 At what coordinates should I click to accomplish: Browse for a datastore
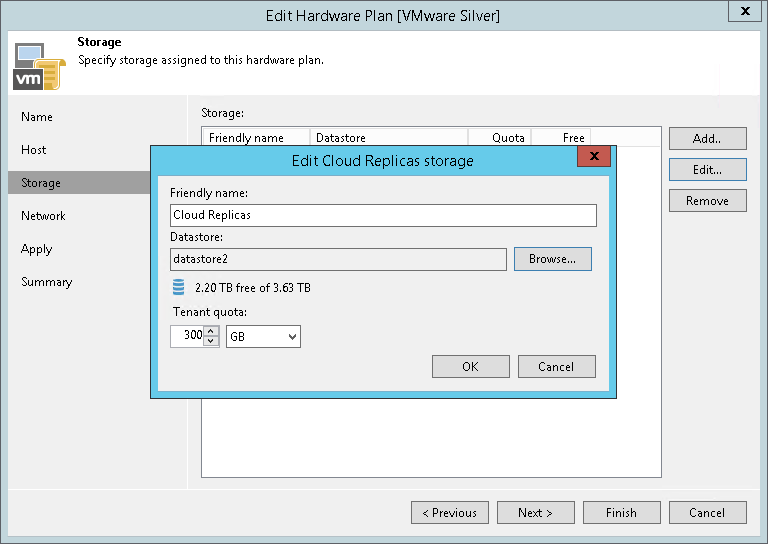(x=552, y=259)
